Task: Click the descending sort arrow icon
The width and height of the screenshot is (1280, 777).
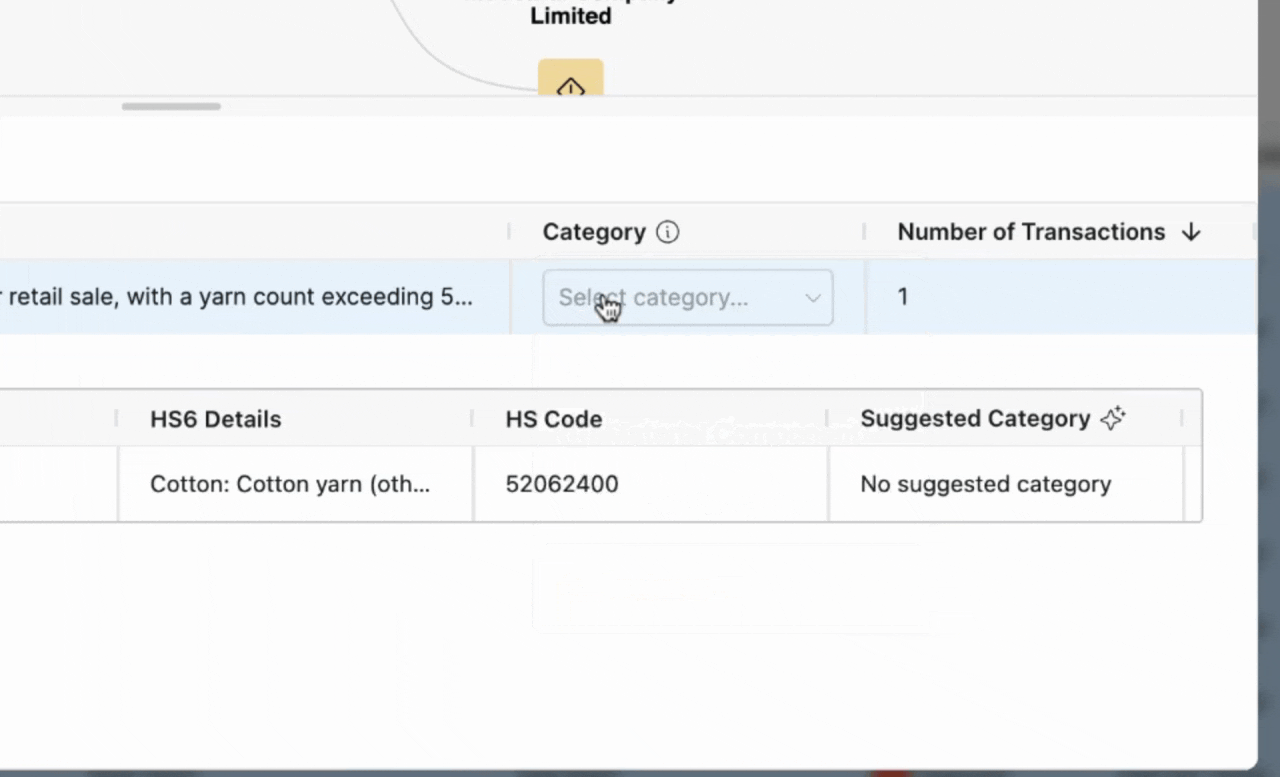Action: point(1190,232)
